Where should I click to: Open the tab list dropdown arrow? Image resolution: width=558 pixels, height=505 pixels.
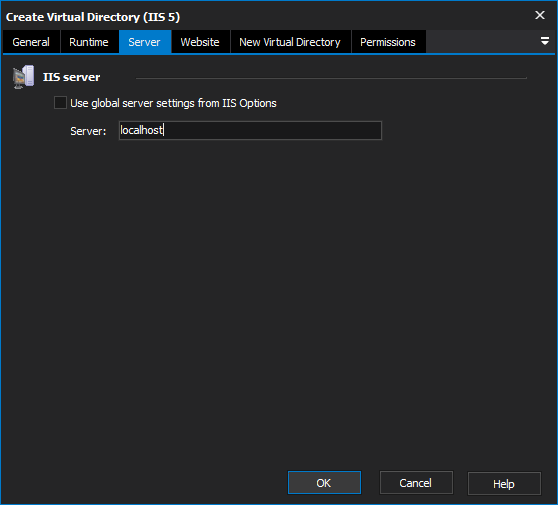pyautogui.click(x=544, y=41)
